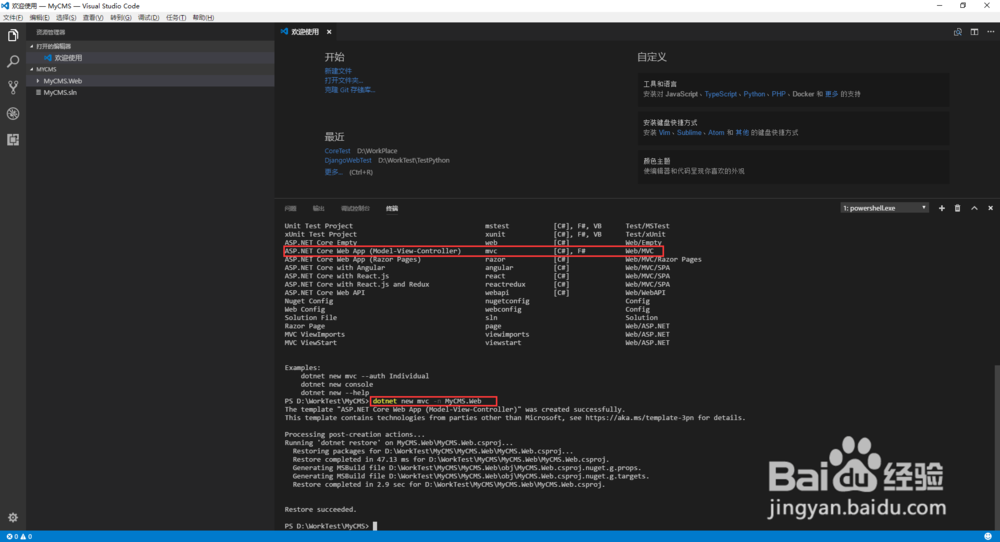Click 更多 link under 工具和语言
Screen dimensions: 1000x542
831,94
